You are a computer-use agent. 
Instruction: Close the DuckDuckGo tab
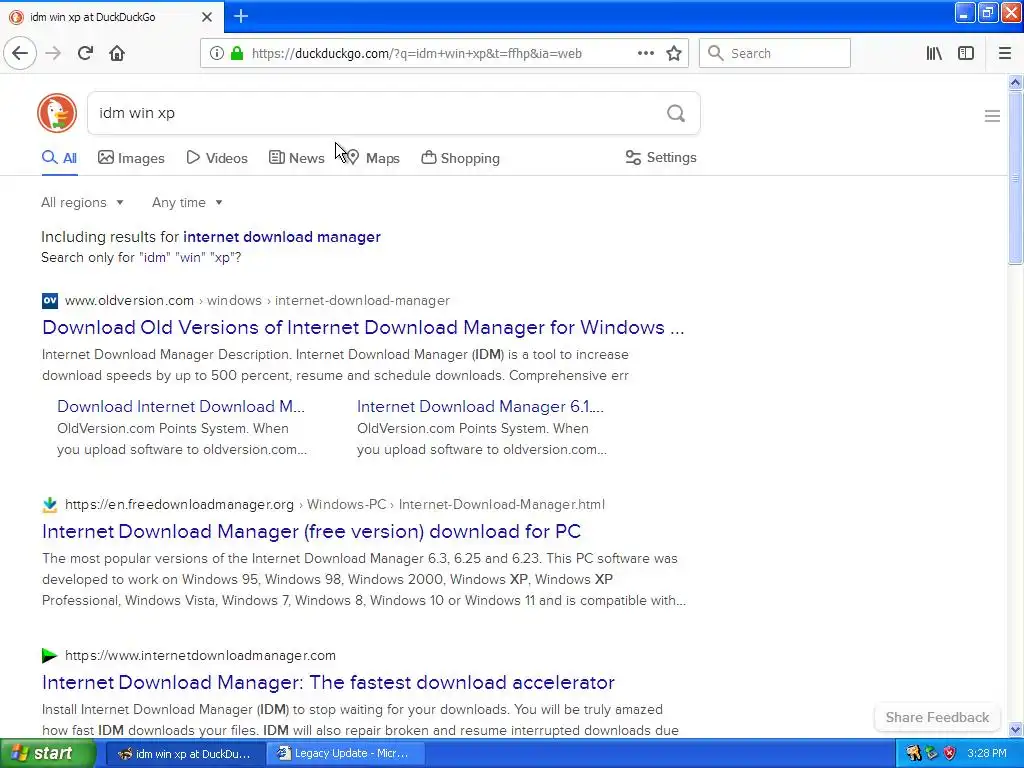[207, 17]
